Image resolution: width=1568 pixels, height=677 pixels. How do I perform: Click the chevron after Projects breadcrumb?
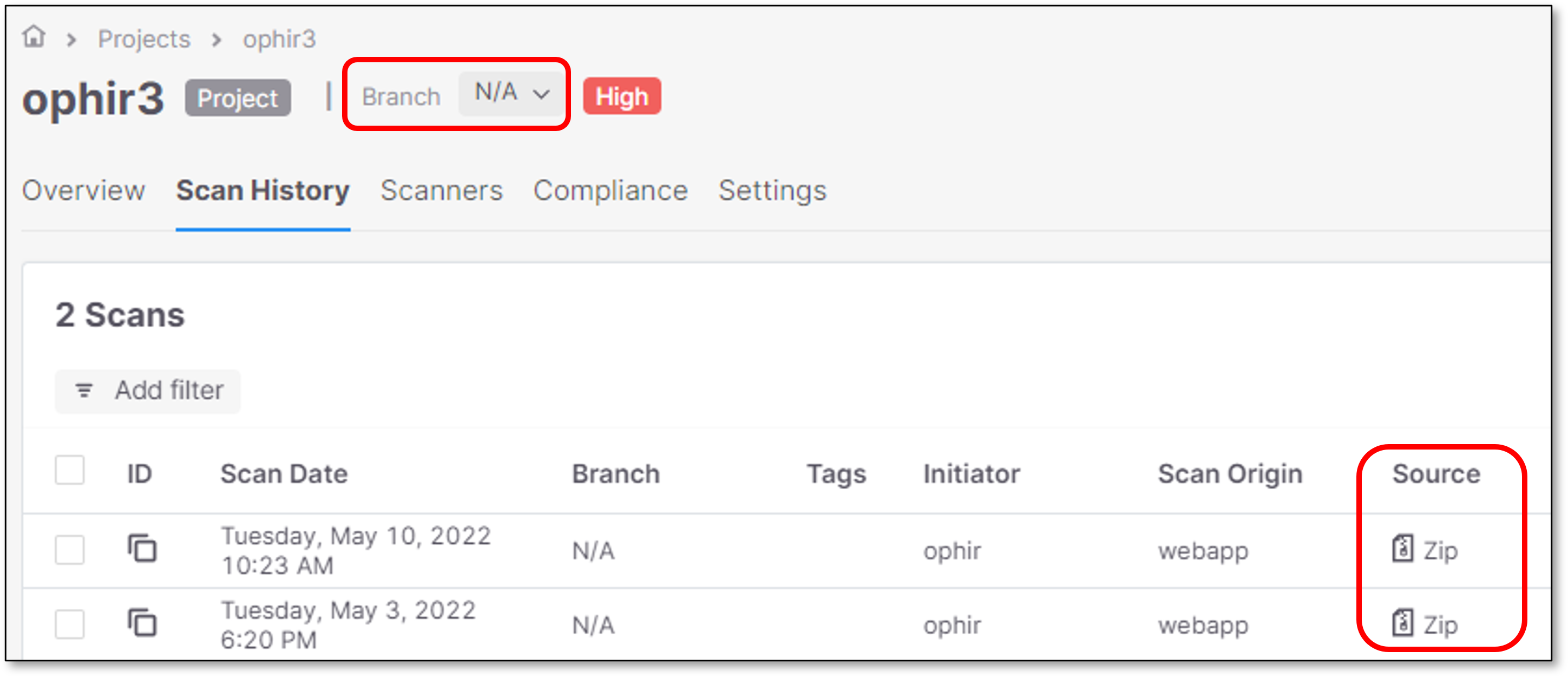point(216,40)
